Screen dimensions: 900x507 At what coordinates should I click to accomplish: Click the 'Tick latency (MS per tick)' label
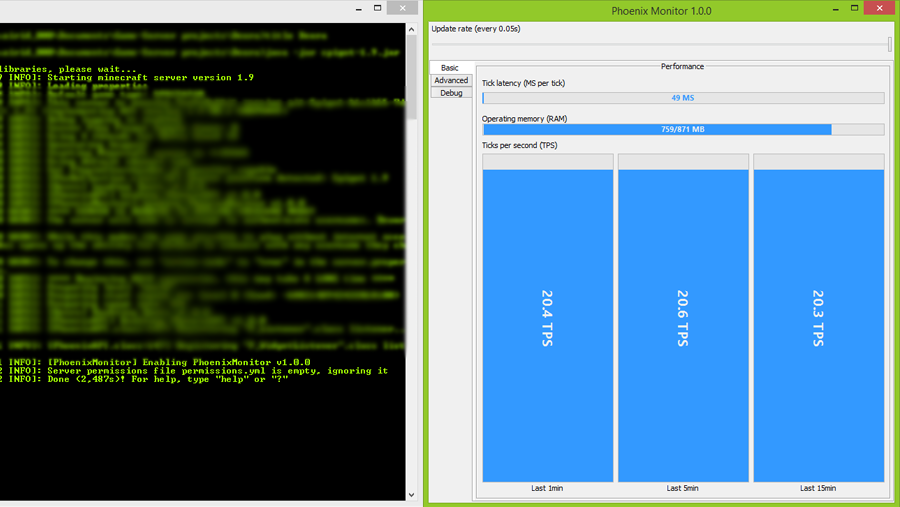coord(523,83)
